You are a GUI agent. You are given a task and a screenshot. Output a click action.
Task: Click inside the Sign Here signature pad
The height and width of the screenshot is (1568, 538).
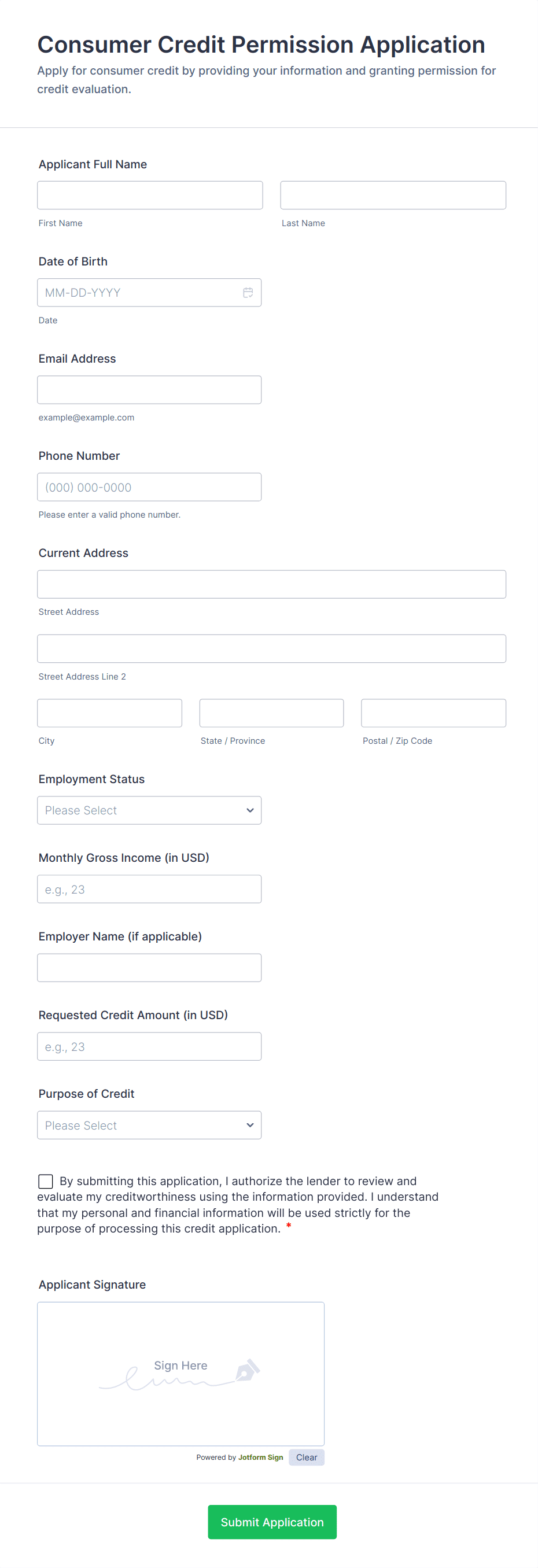(180, 1373)
